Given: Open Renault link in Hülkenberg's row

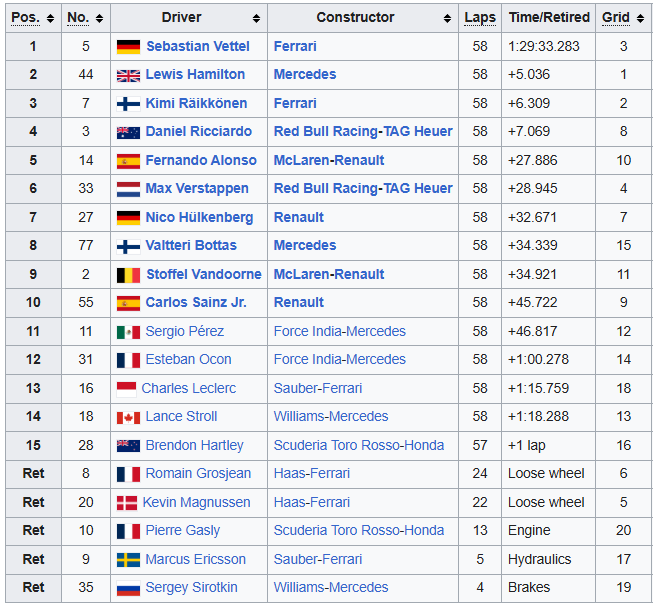Looking at the screenshot, I should pos(299,217).
